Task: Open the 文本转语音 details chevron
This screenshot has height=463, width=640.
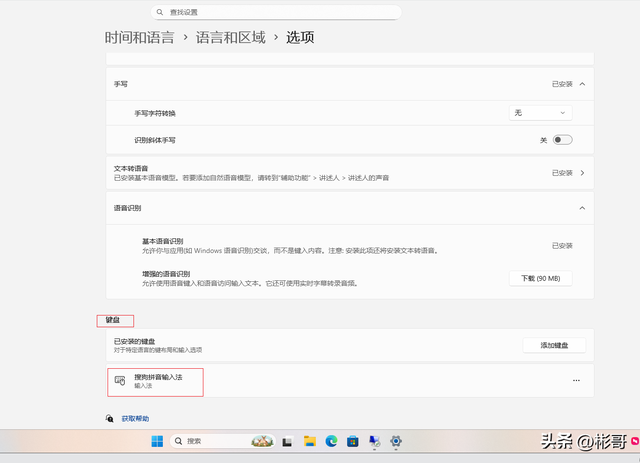Action: pyautogui.click(x=582, y=173)
